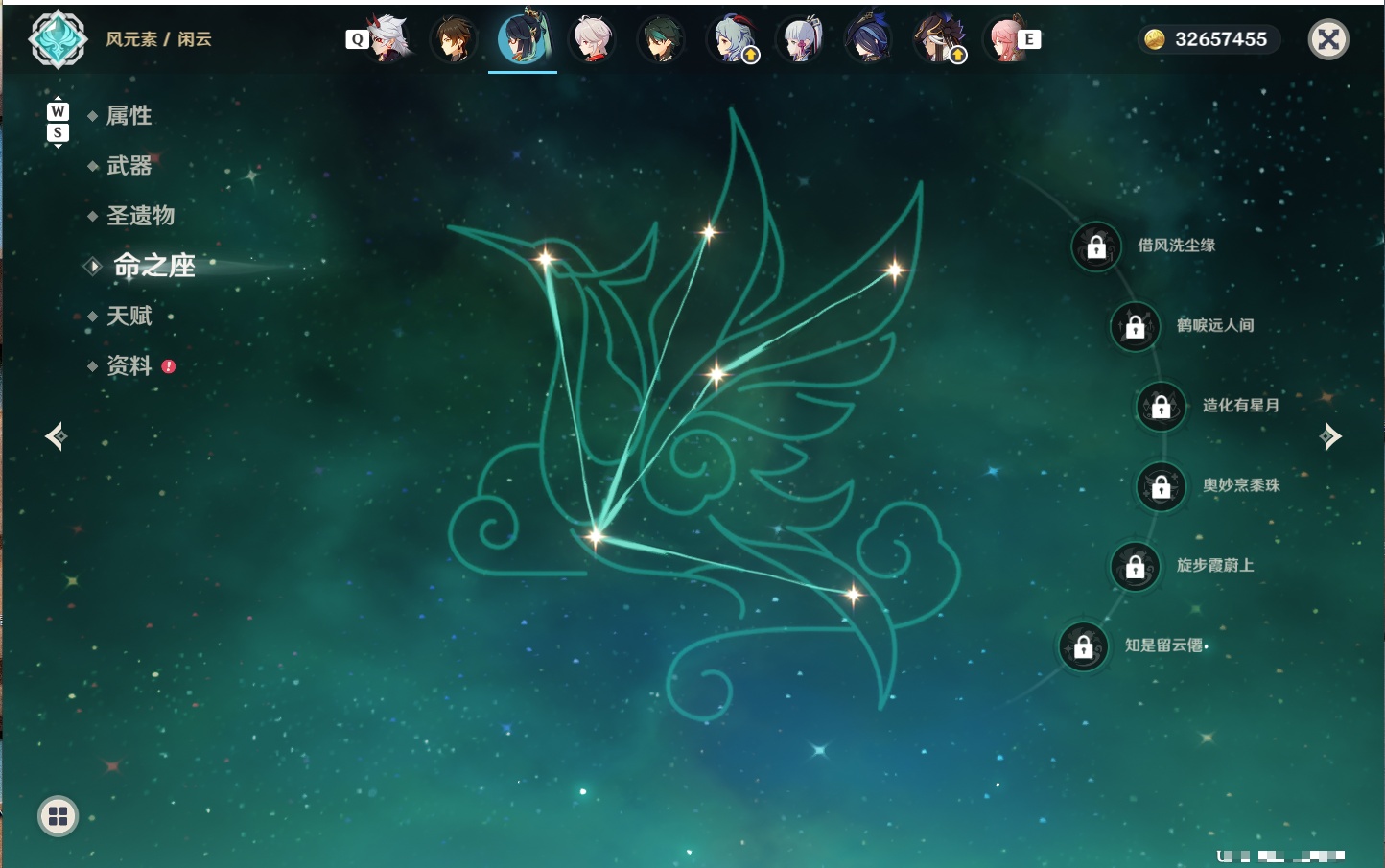Click the W key menu-up hint
The image size is (1385, 868).
tap(58, 111)
